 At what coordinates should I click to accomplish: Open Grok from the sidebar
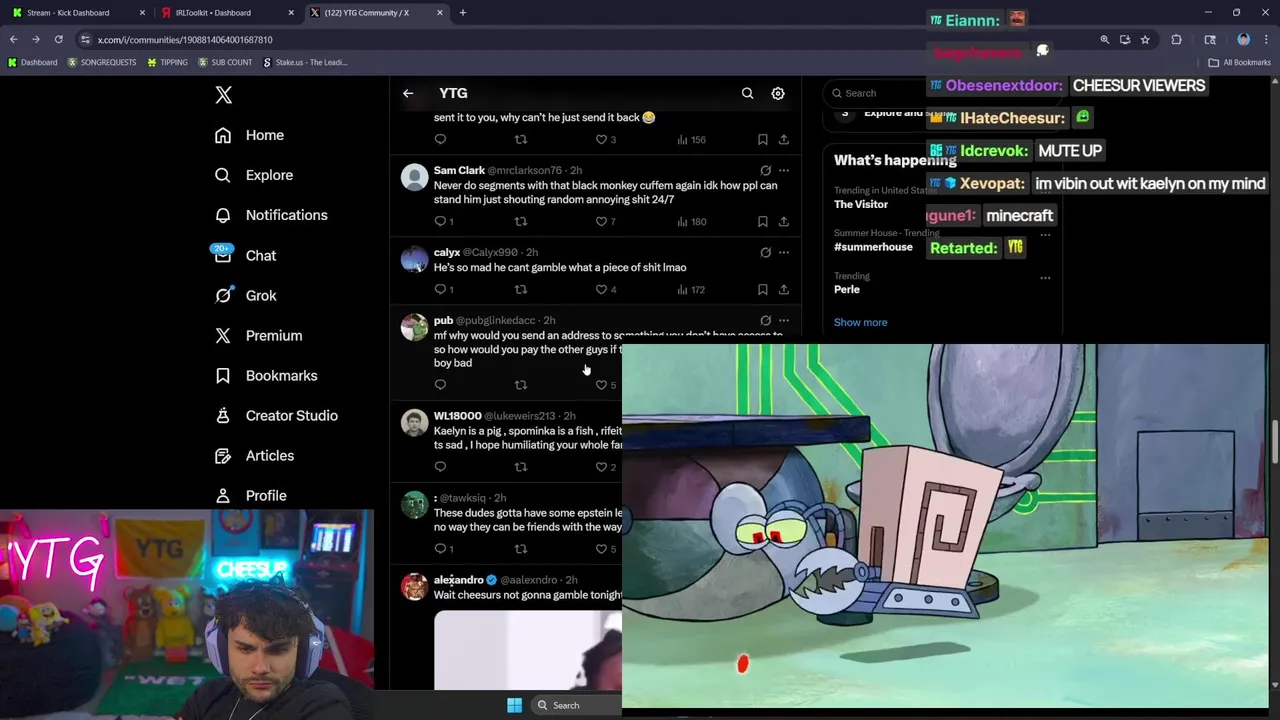[x=246, y=295]
